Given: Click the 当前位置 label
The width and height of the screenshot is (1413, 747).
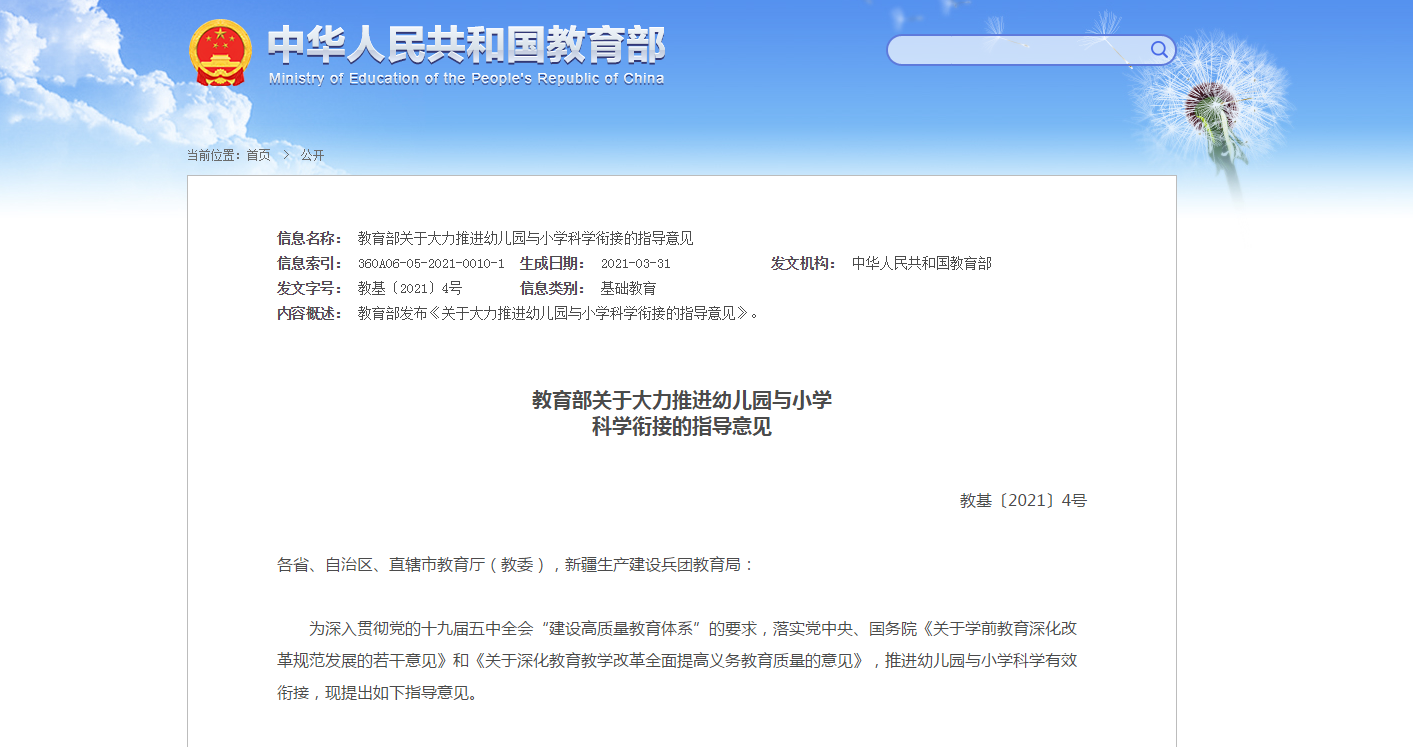Looking at the screenshot, I should [214, 155].
